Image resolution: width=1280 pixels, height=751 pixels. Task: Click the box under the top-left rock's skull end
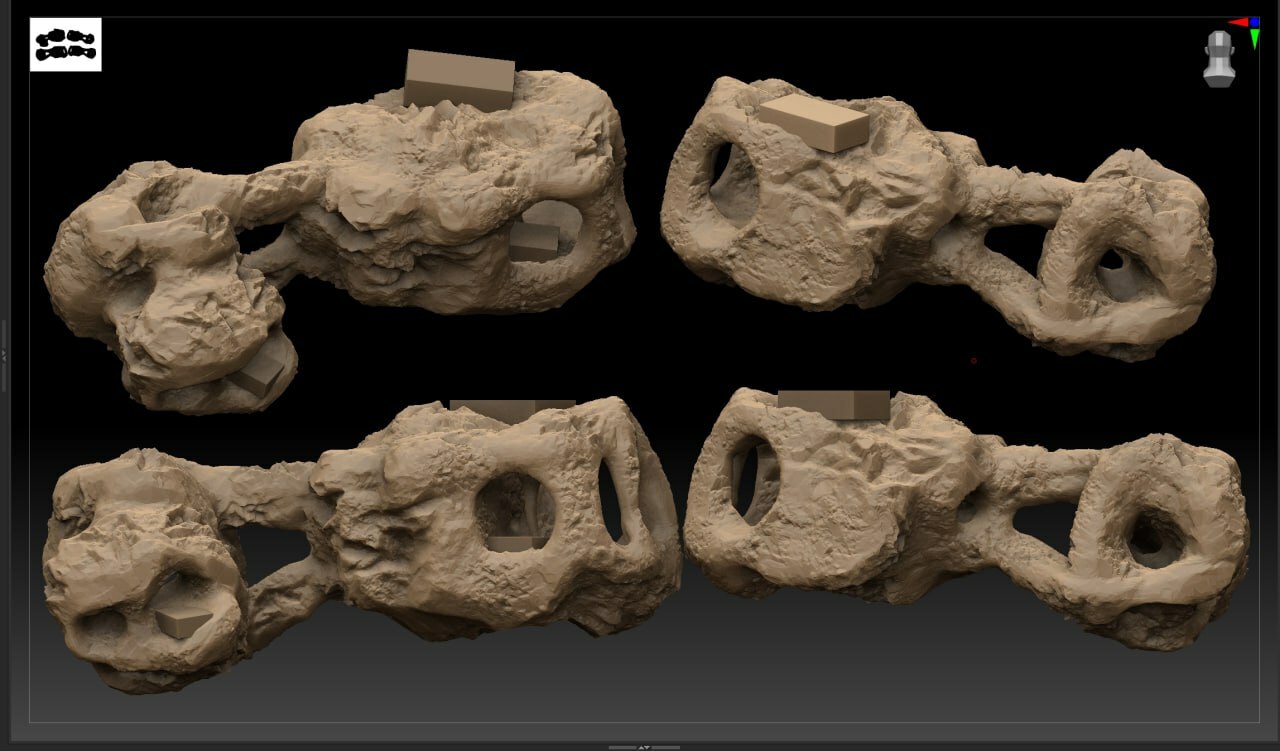(x=260, y=374)
